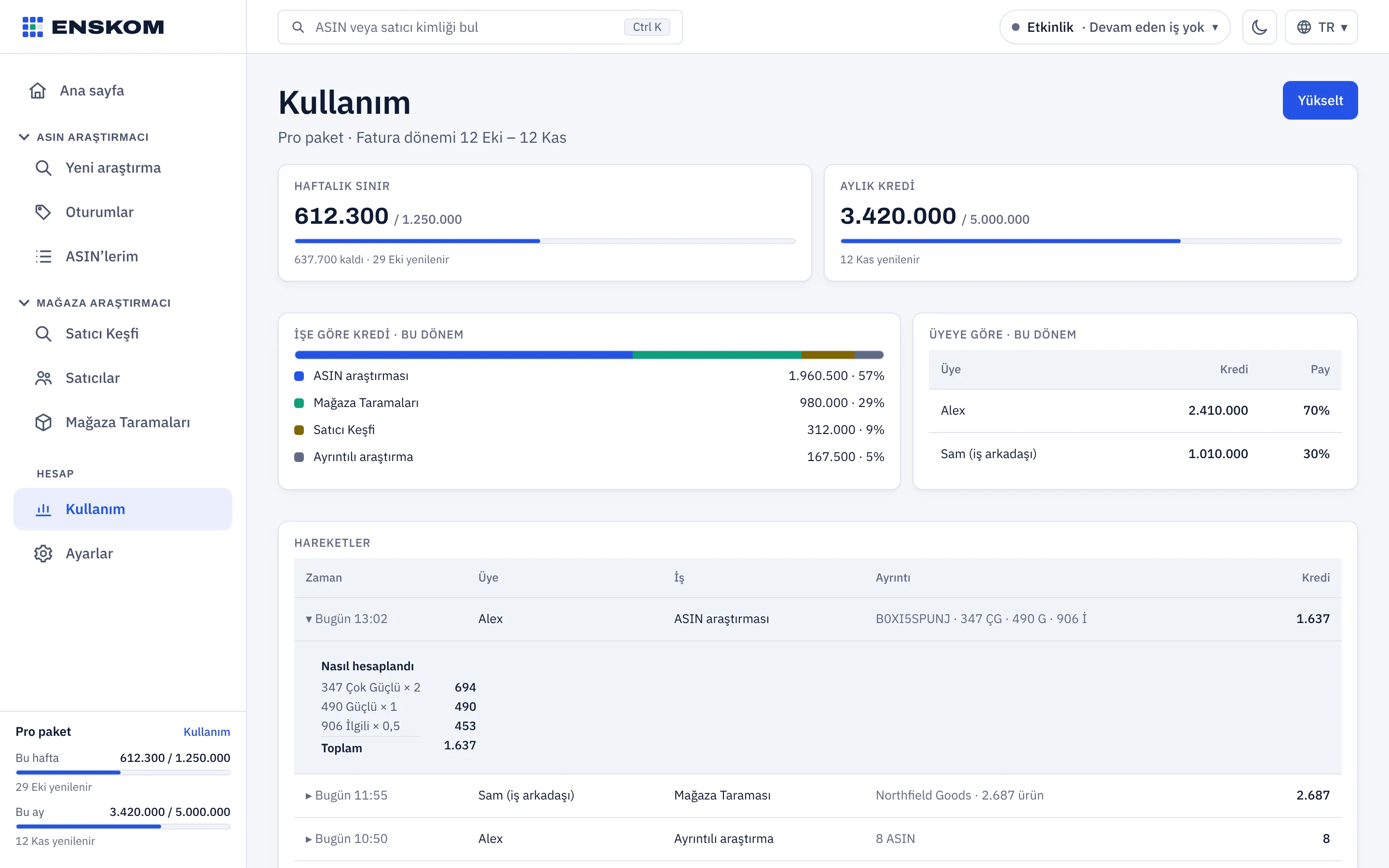
Task: Click the Satıcılar people icon
Action: (43, 378)
